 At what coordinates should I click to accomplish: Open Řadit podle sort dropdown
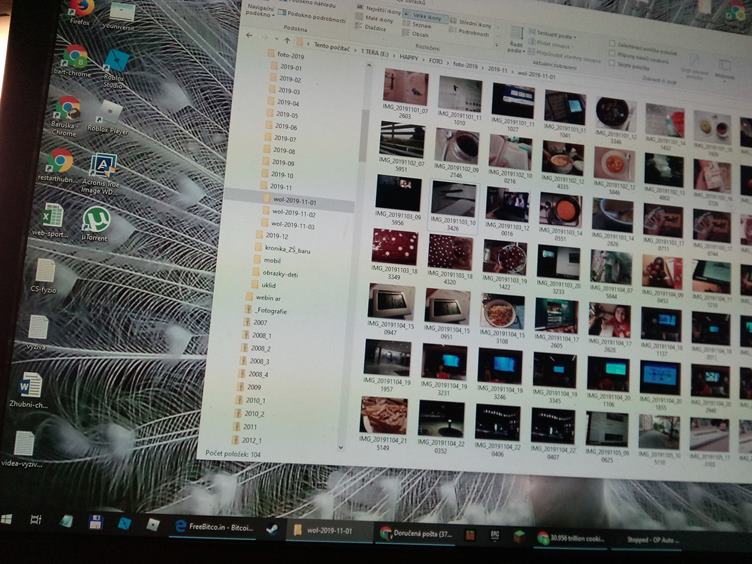[515, 40]
